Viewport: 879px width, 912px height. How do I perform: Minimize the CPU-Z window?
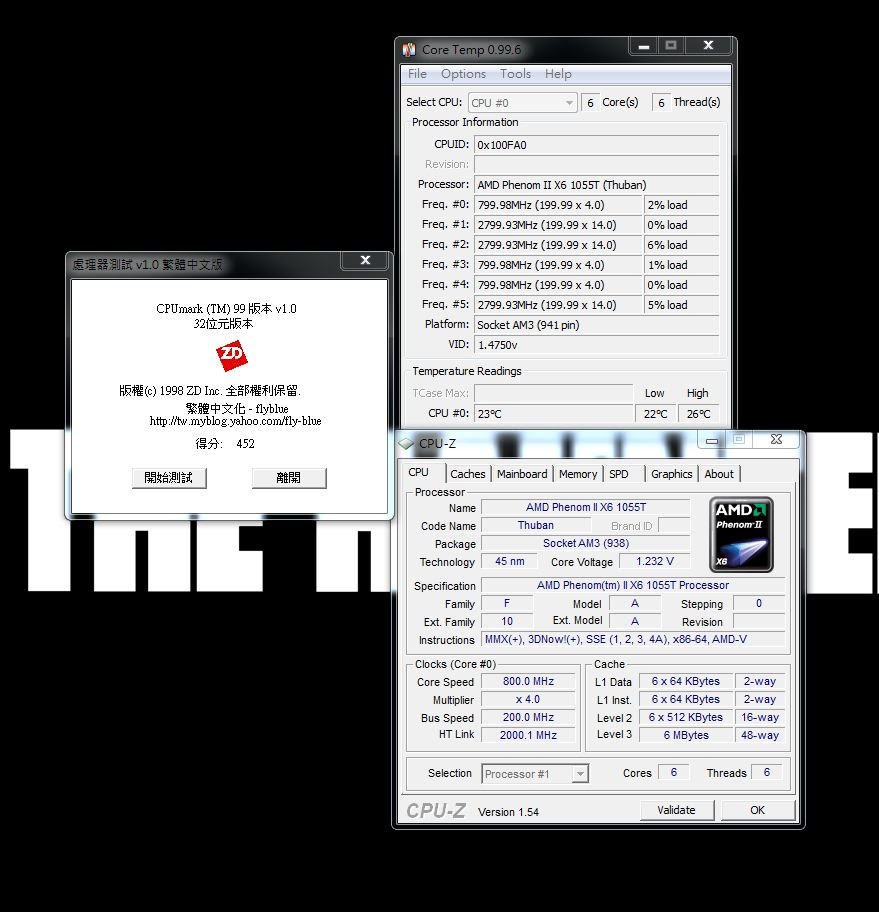point(711,440)
